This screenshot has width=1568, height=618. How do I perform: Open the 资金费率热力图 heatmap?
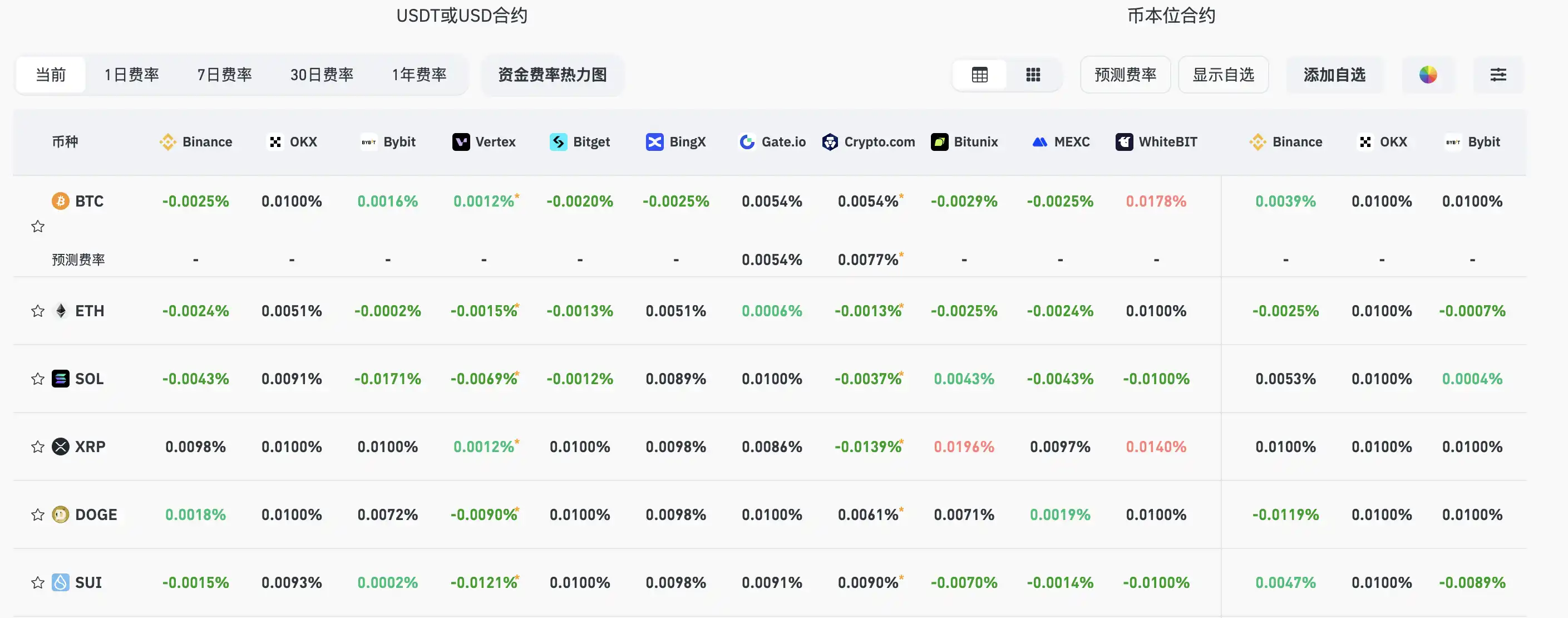552,75
